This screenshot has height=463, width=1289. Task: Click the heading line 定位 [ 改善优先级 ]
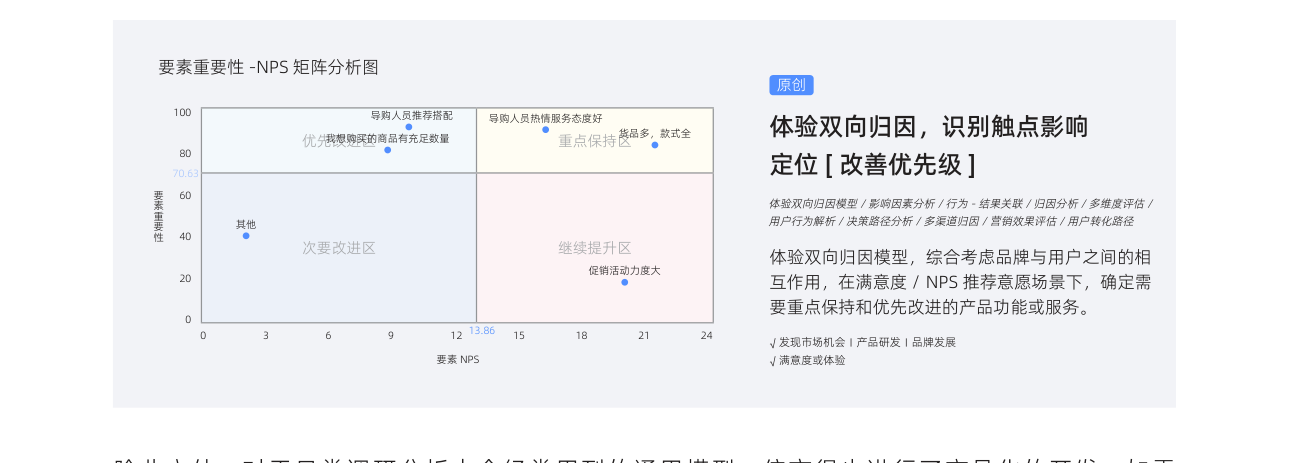pos(872,164)
